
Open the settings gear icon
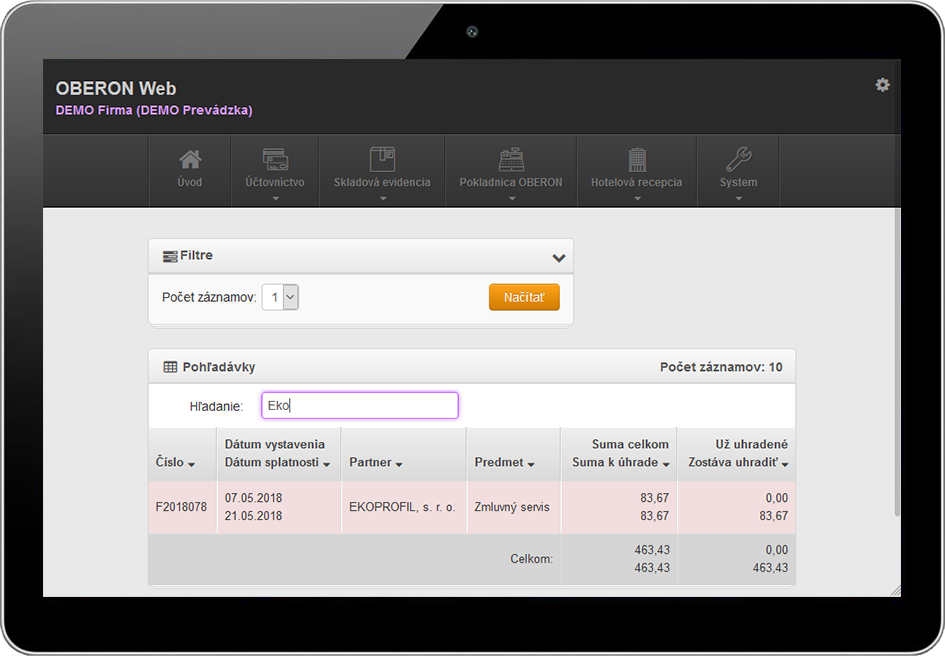click(882, 85)
